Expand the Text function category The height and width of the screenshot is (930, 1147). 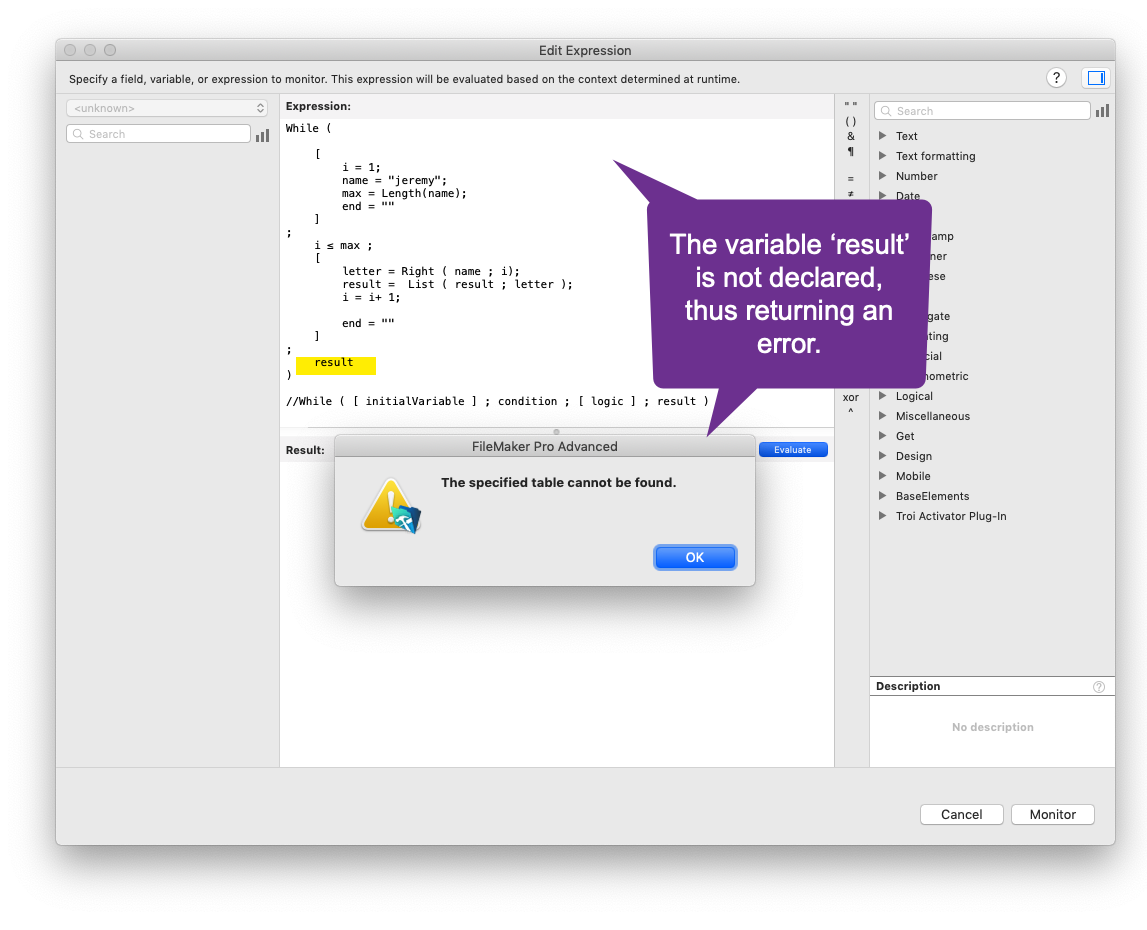882,136
